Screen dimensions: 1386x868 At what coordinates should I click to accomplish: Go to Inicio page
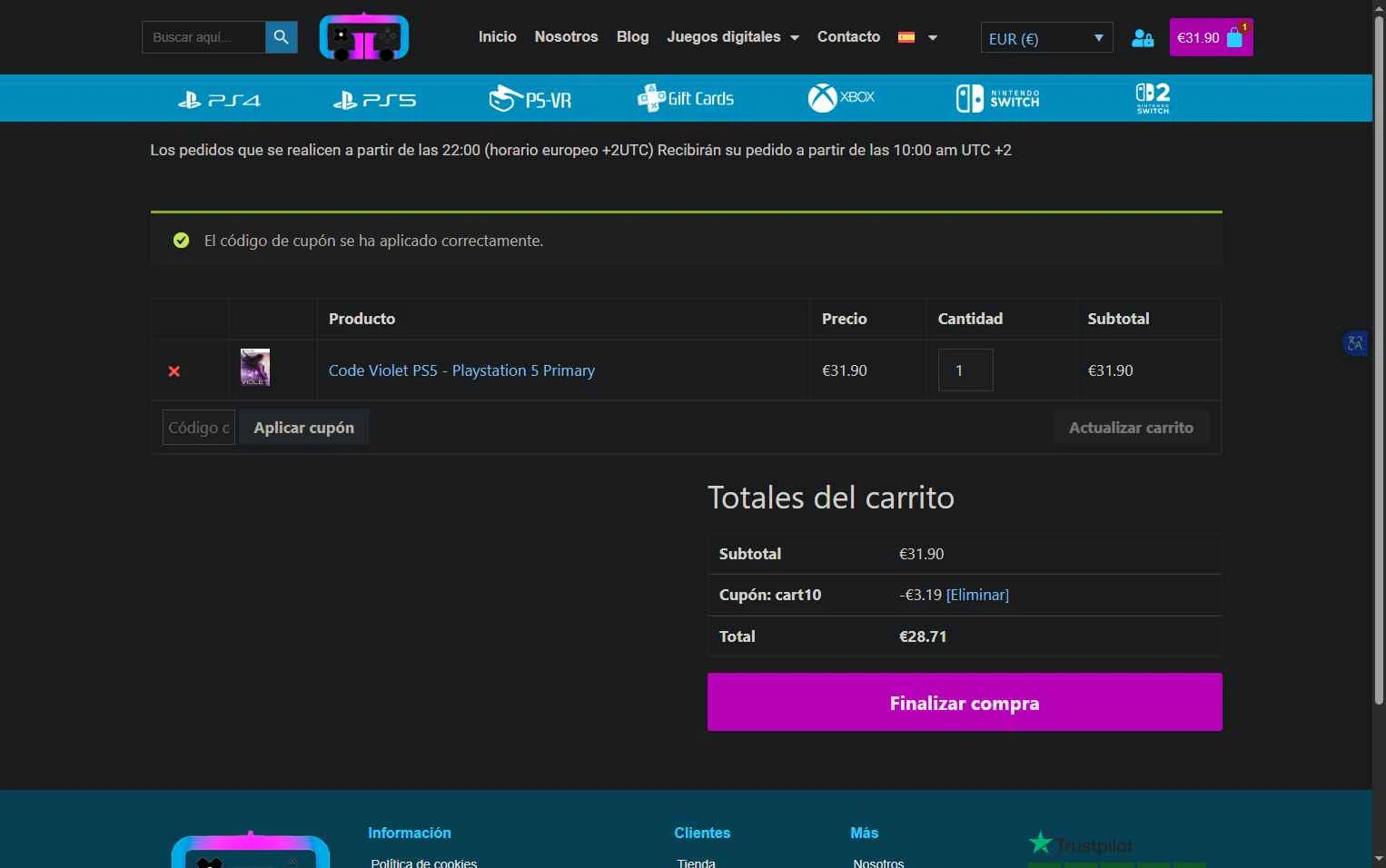pos(498,37)
